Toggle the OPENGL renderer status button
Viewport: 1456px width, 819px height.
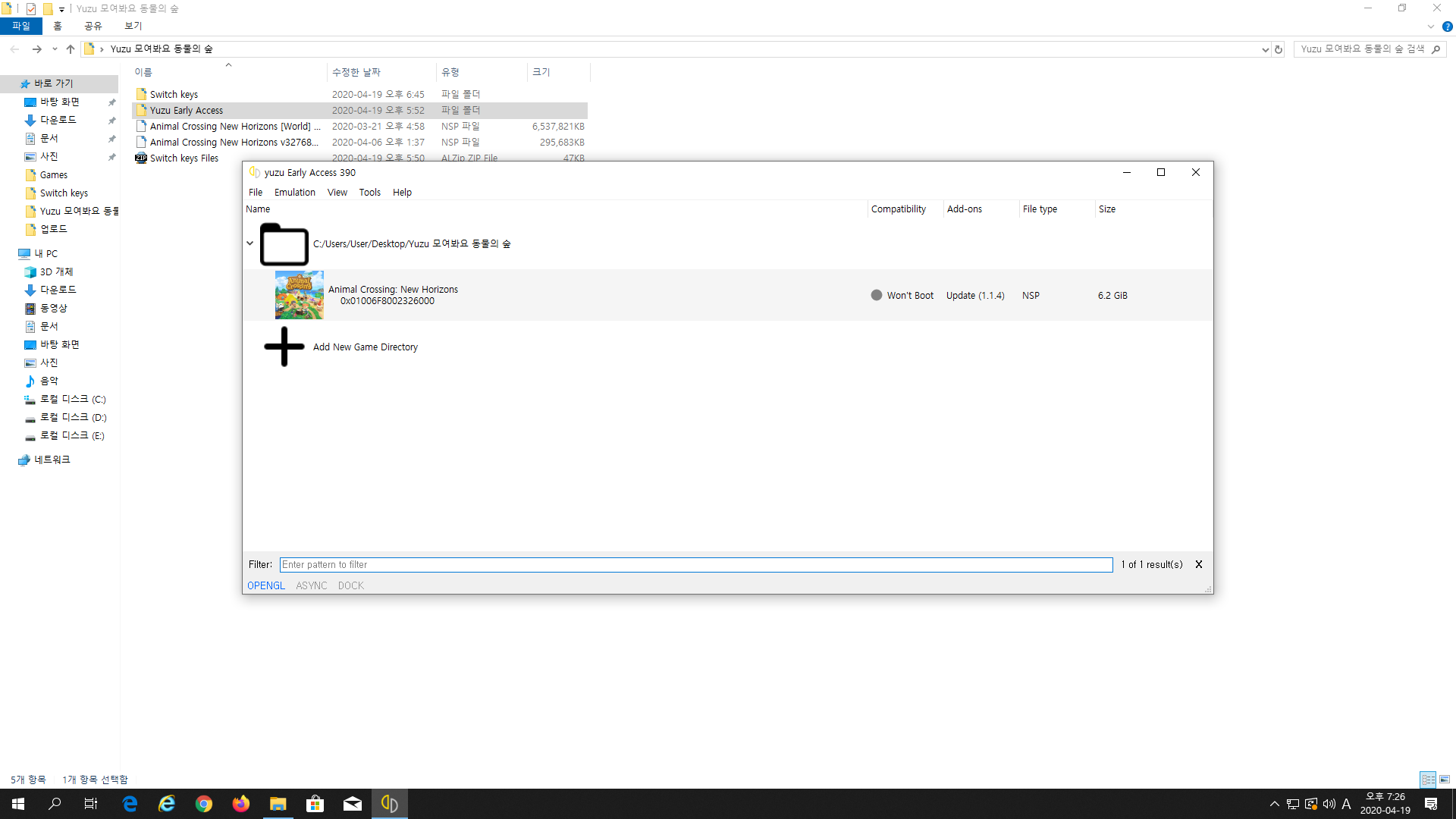click(x=266, y=585)
